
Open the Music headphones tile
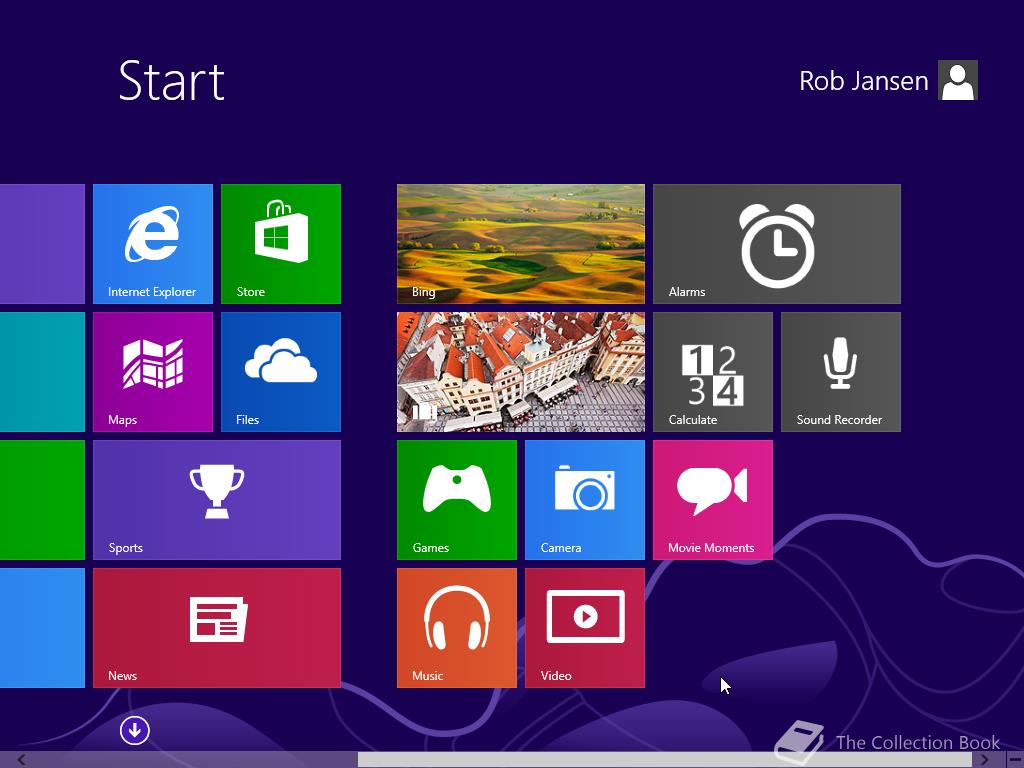[x=456, y=628]
